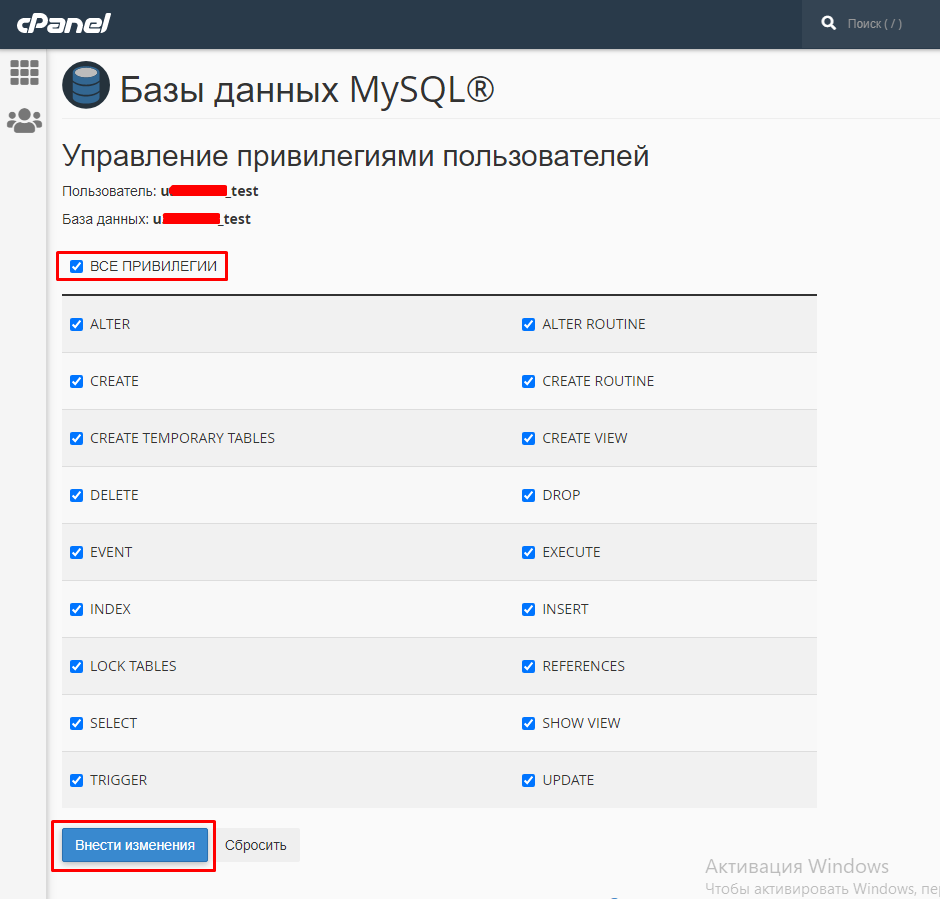Toggle the LOCK TABLES checkbox
This screenshot has width=940, height=899.
tap(77, 667)
